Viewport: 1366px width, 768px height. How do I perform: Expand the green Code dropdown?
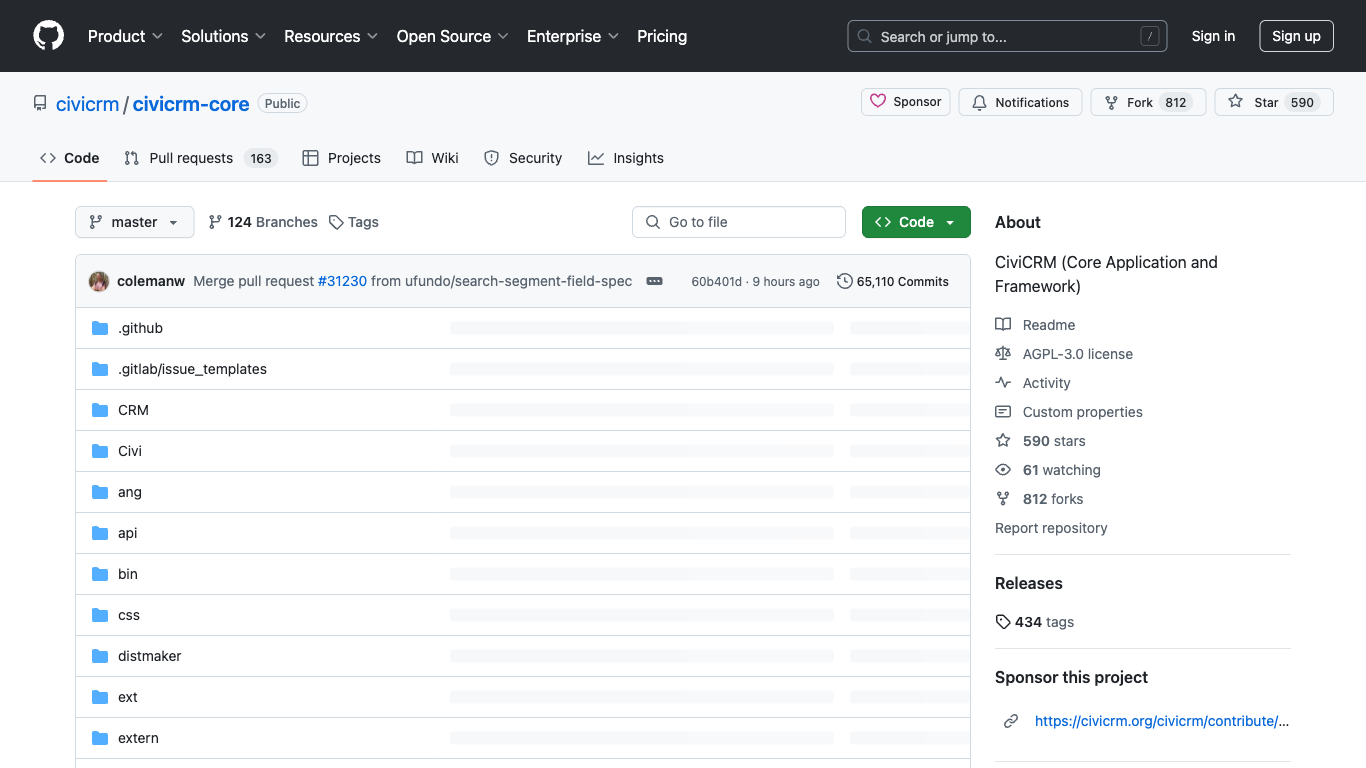(x=916, y=222)
